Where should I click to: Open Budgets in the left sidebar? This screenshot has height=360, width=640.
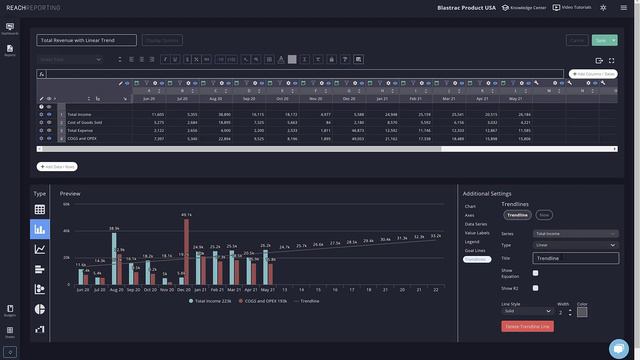pos(10,311)
